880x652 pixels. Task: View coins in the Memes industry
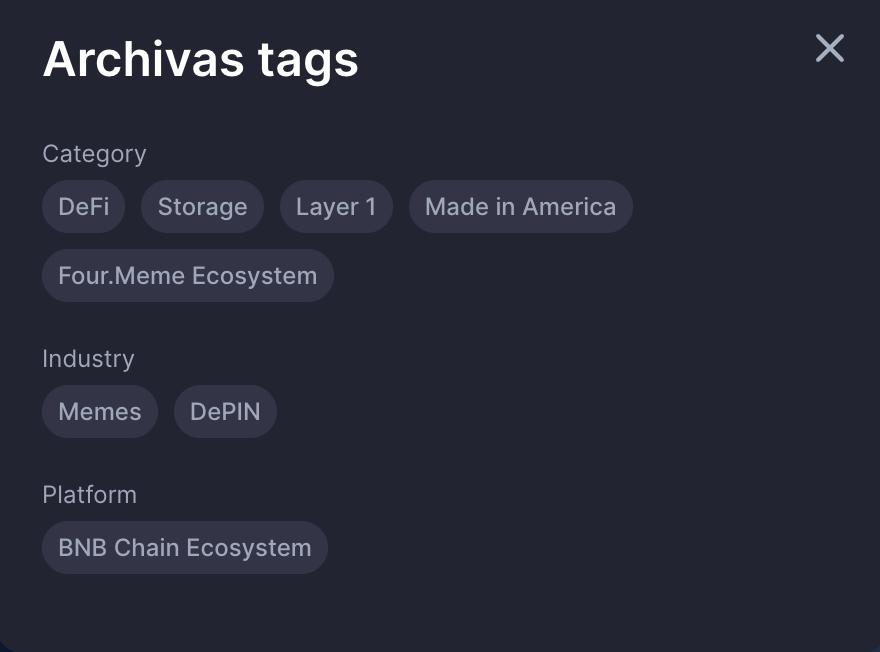coord(100,412)
